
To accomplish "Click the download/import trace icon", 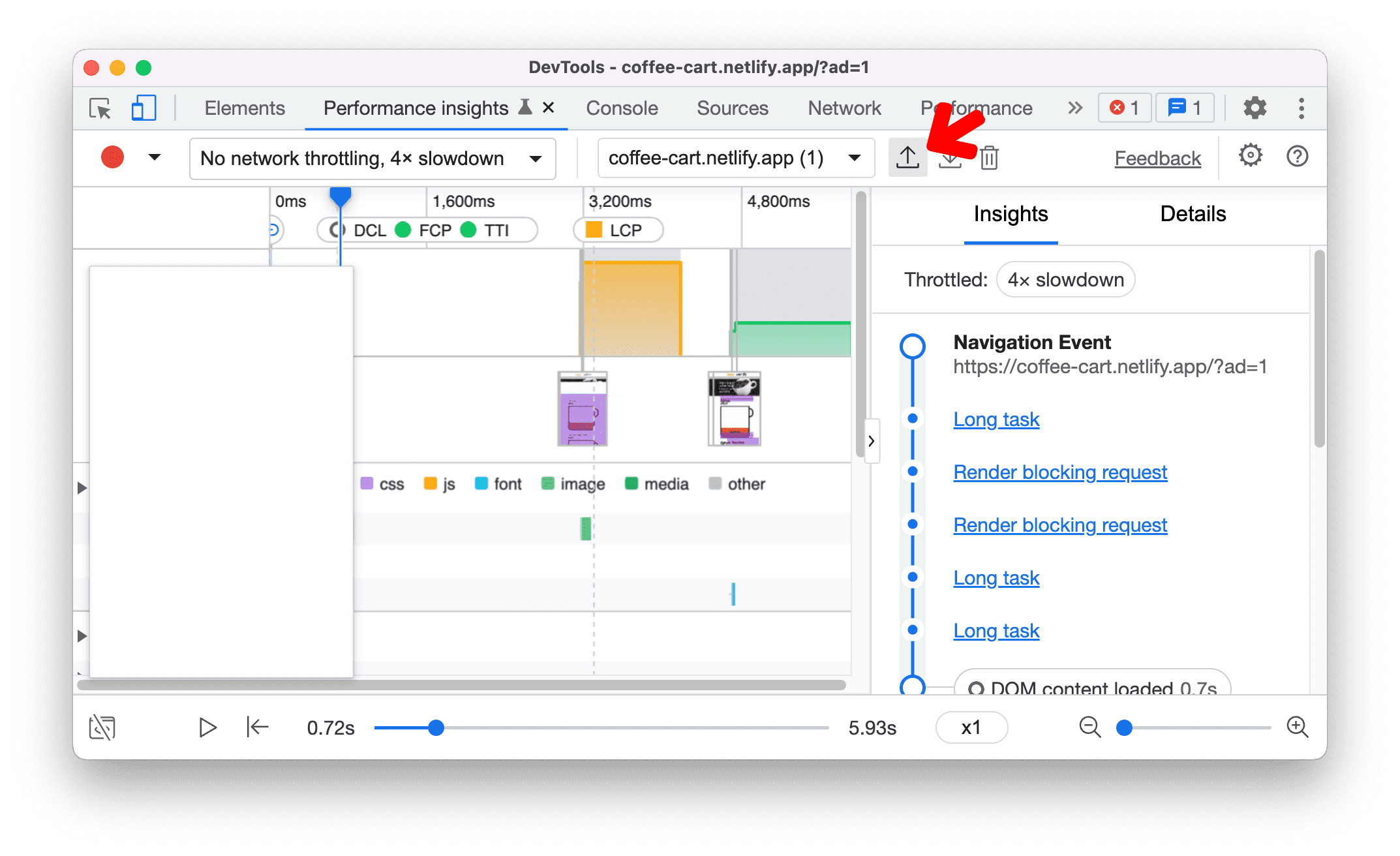I will click(949, 157).
